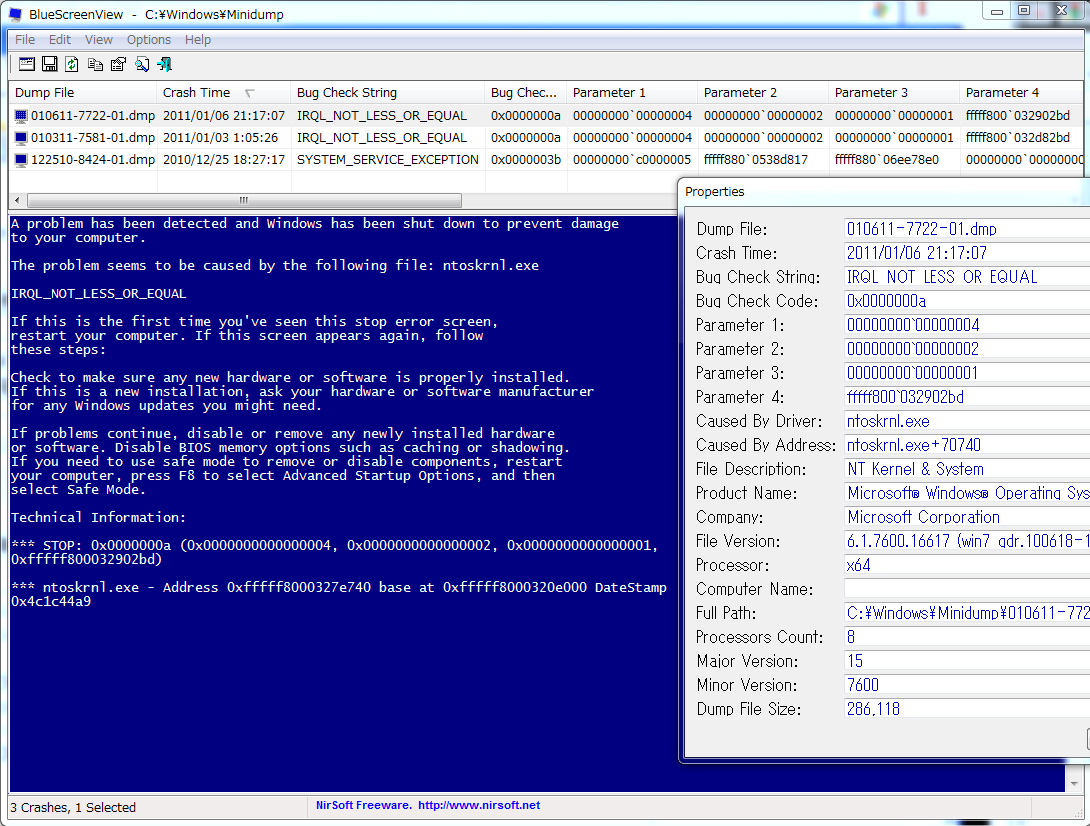Screen dimensions: 1090x826
Task: Select crash time 2011/01/03 1:05:26 cell
Action: 220,138
